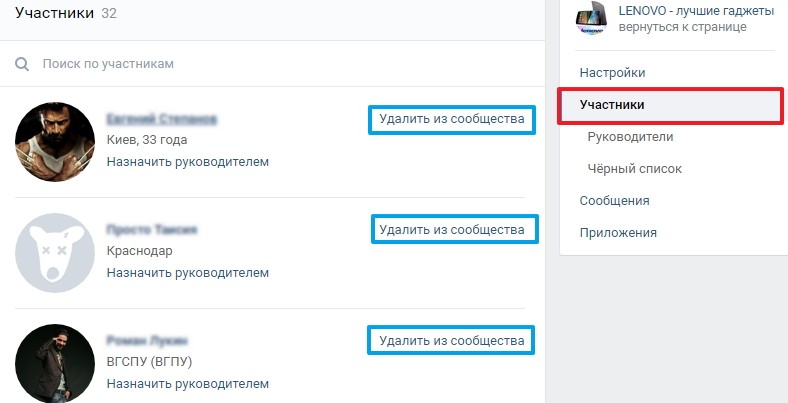Remove ВГСПУ member via 'Удалить из сообщества'
This screenshot has width=788, height=403.
pos(451,340)
